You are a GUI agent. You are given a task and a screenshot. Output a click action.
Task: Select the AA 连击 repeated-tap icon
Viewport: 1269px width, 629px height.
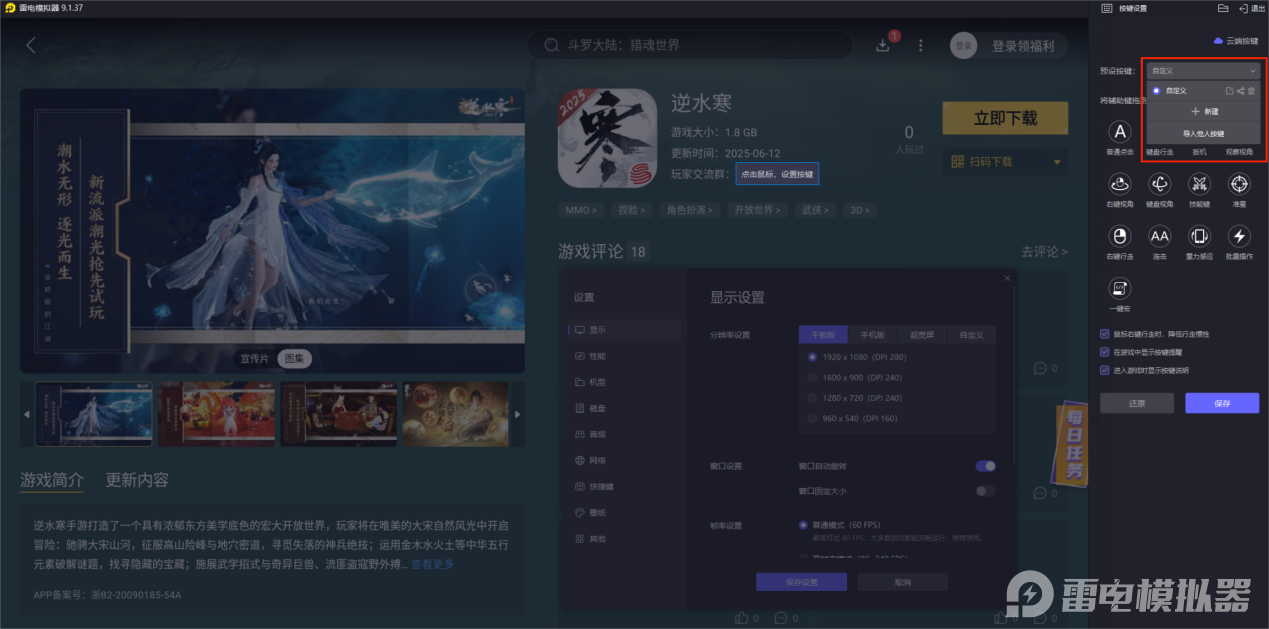click(x=1159, y=237)
